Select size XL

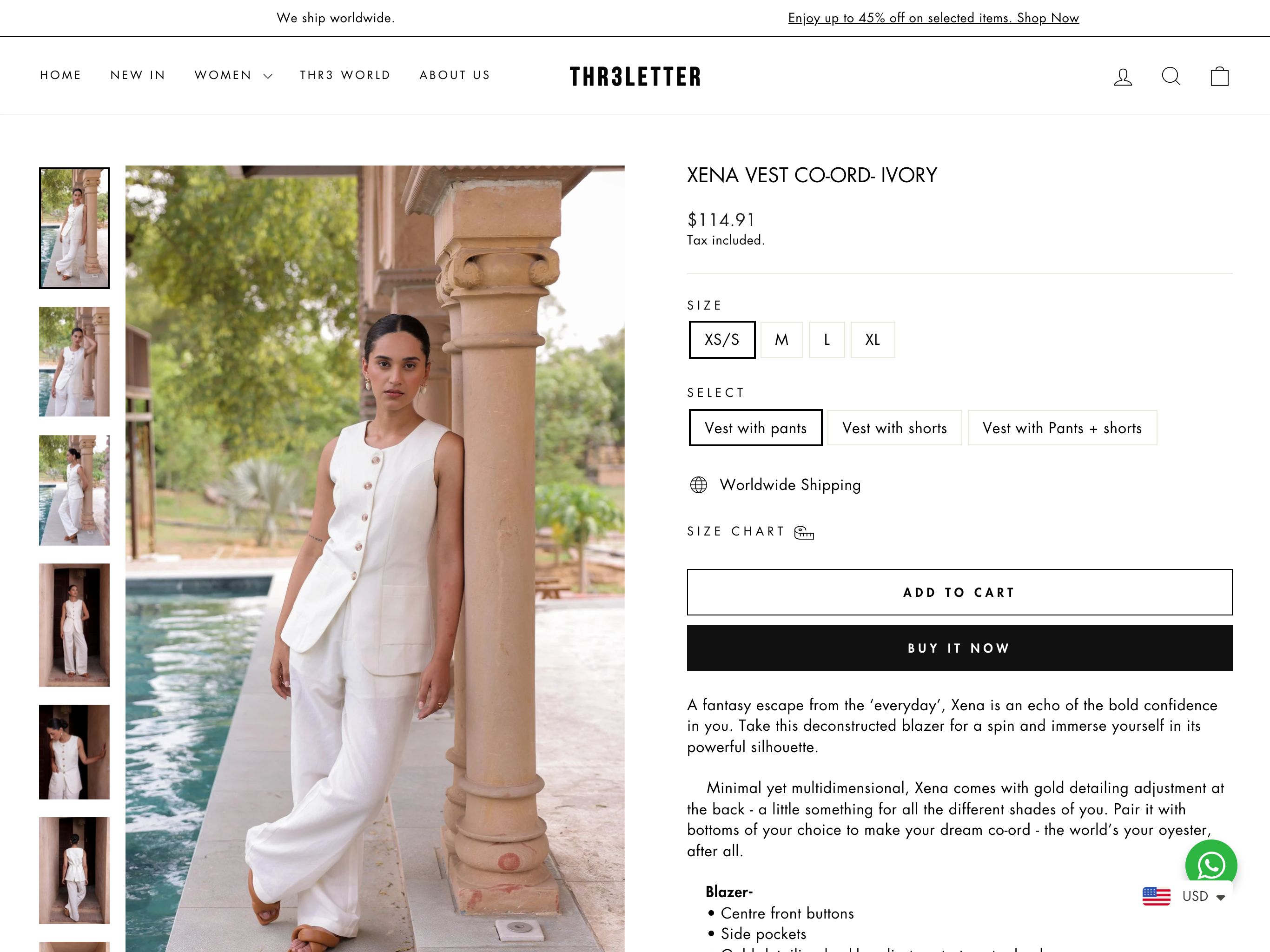pos(872,340)
